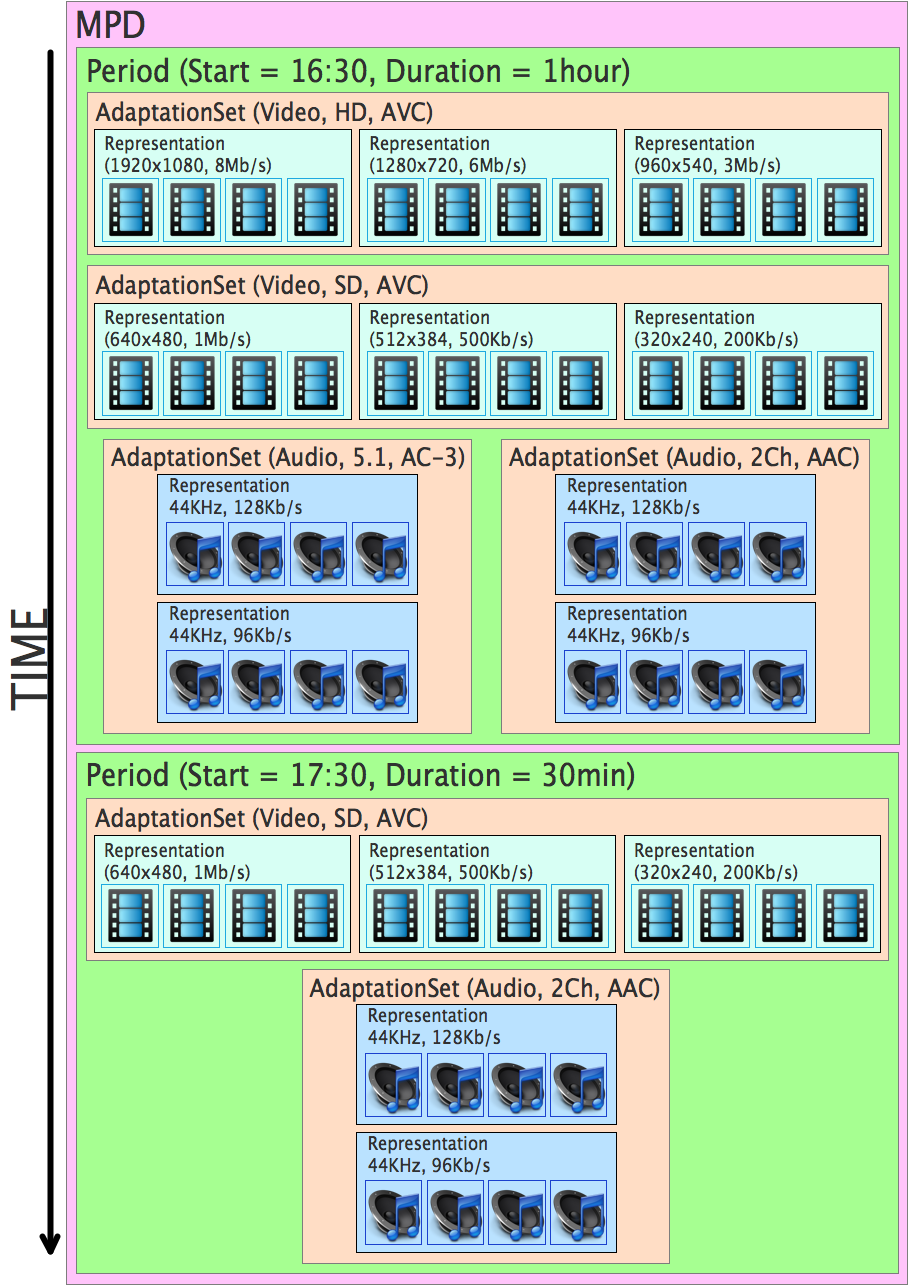Viewport: 908px width, 1286px height.
Task: Click the vertical TIME label
Action: 30,658
